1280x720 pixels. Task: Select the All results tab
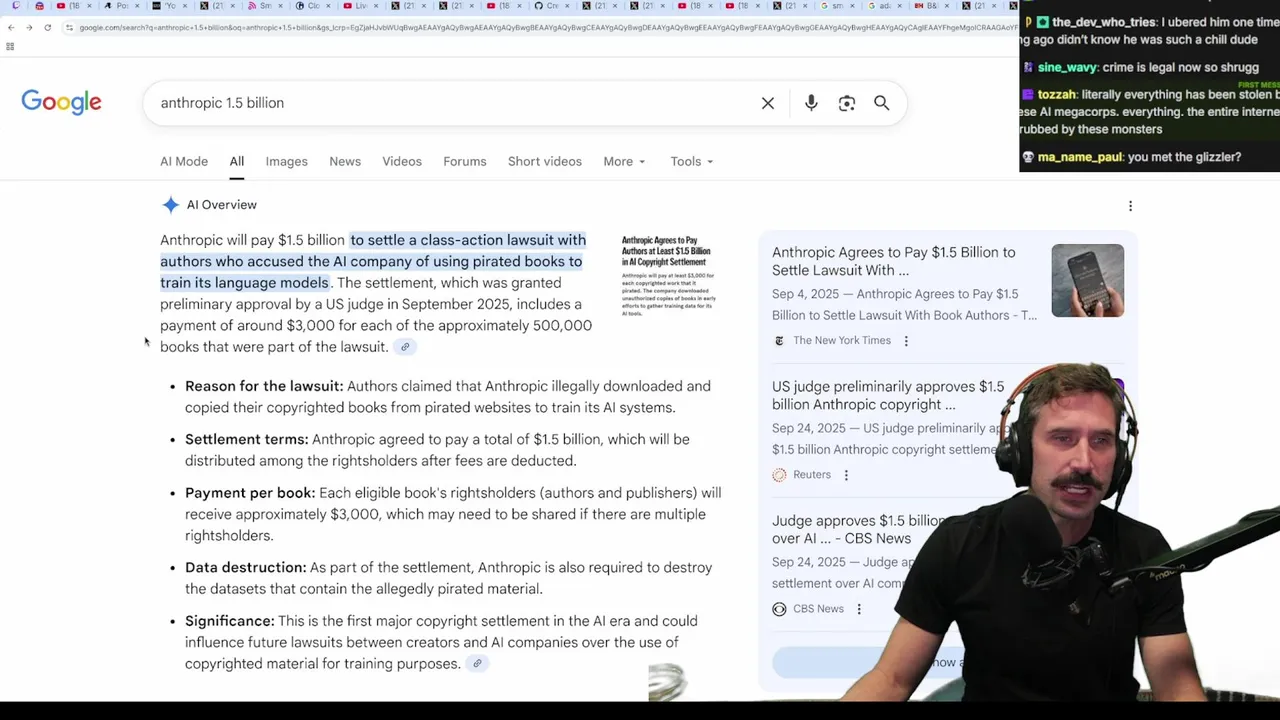pos(236,161)
